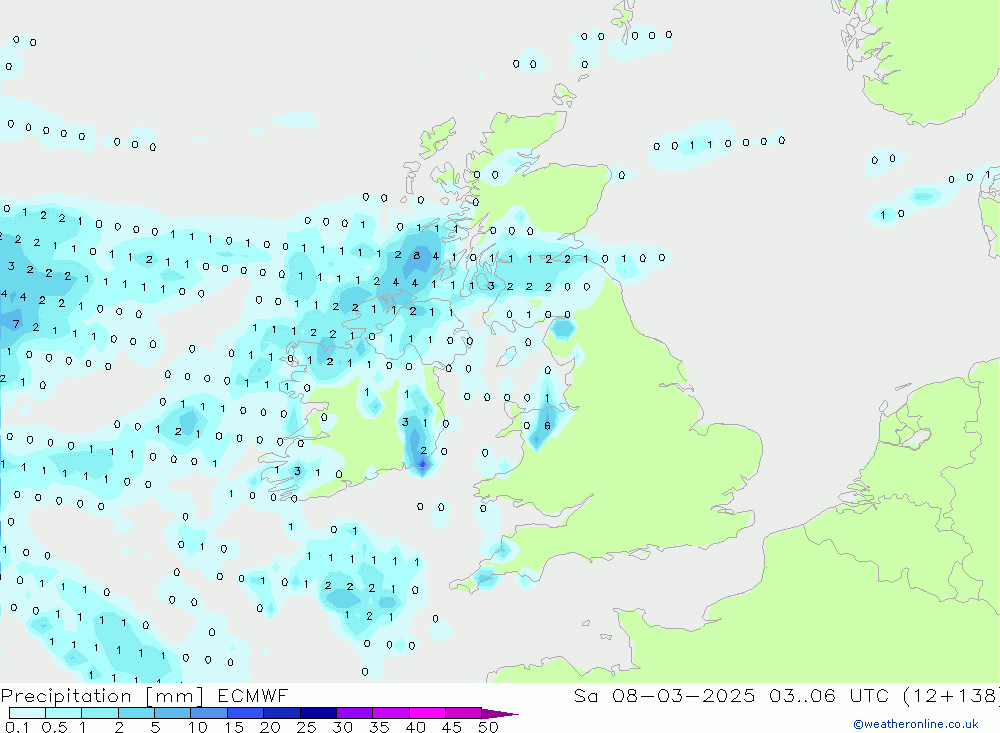Click the legend value '25'
This screenshot has width=1000, height=733.
click(x=307, y=727)
